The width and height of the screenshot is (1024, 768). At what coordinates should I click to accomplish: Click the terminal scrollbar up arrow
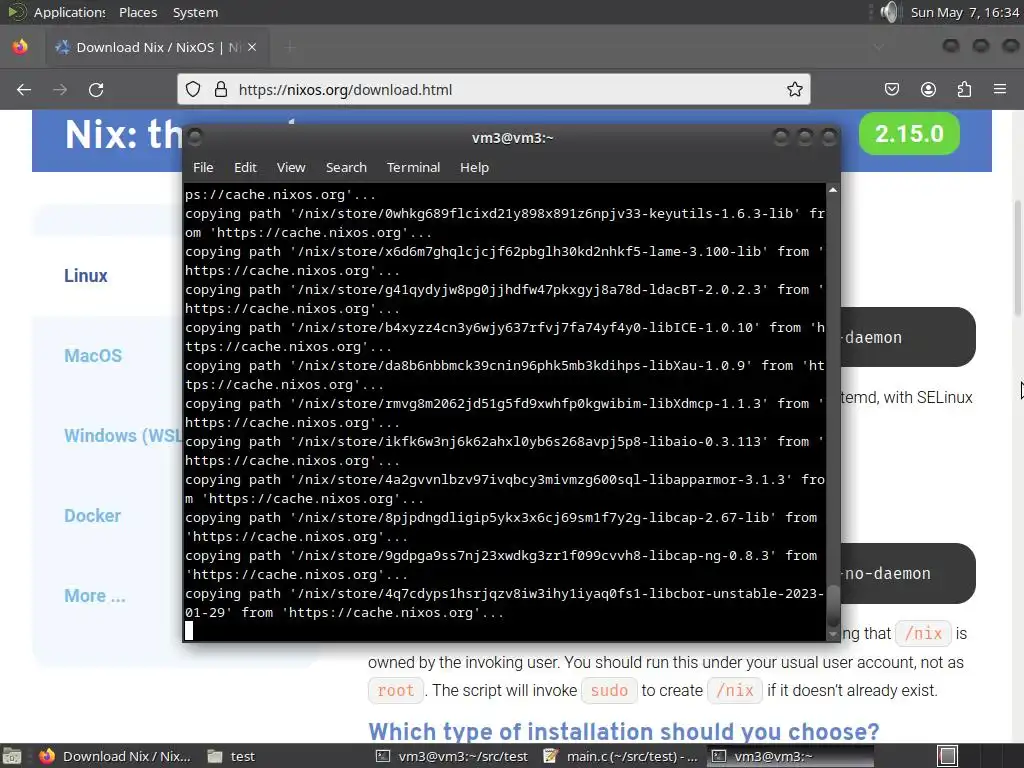pyautogui.click(x=833, y=190)
